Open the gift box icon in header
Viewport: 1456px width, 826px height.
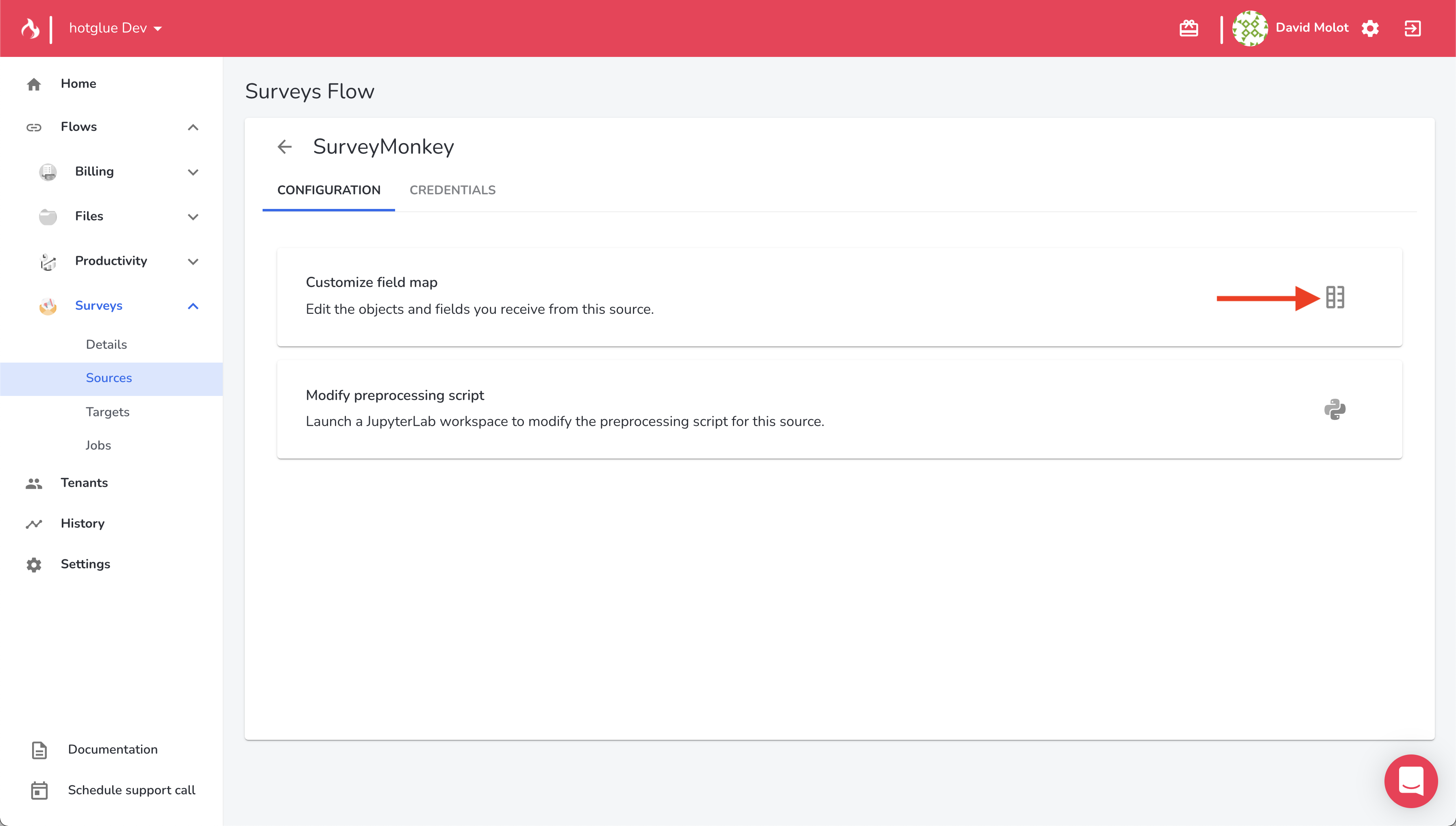tap(1188, 28)
